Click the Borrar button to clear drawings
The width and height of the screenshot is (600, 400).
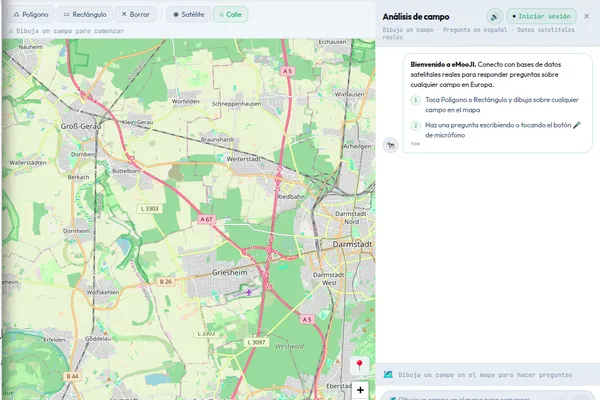[x=135, y=15]
